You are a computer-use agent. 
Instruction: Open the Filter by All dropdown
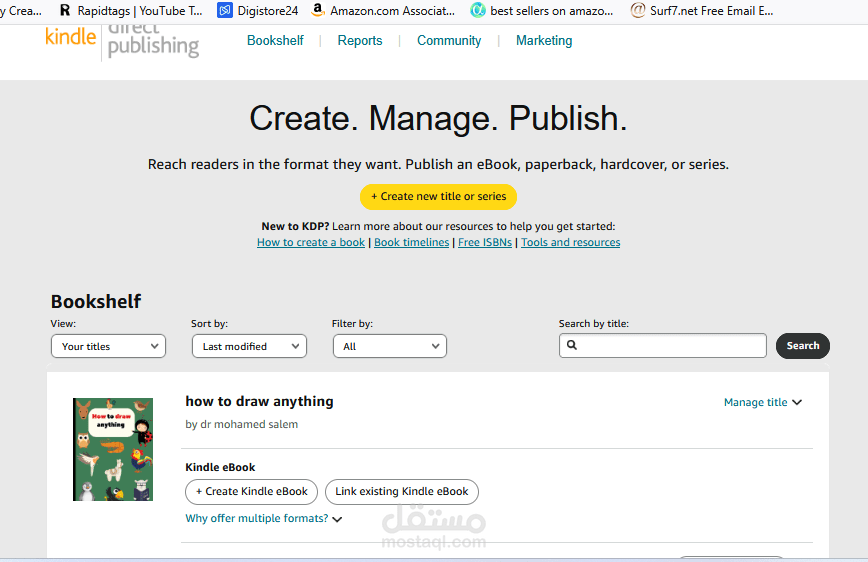(390, 346)
